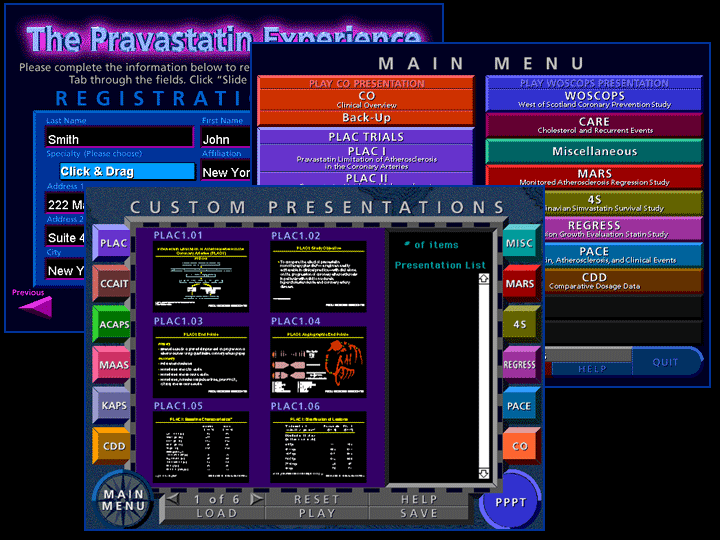Open the PLAC1.04 slide thumbnail
720x540 pixels.
coord(318,362)
